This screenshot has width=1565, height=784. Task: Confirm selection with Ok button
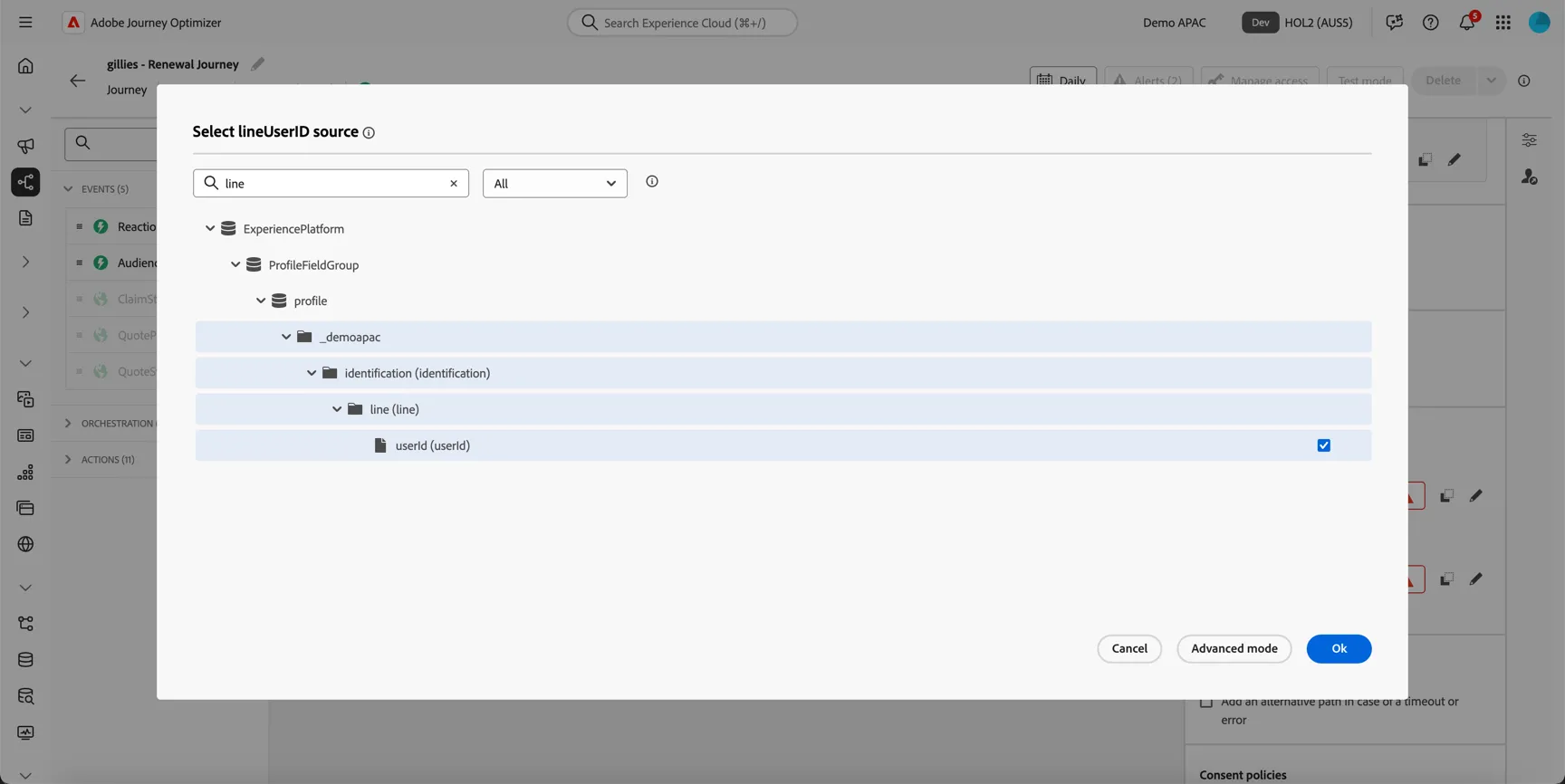click(1339, 649)
